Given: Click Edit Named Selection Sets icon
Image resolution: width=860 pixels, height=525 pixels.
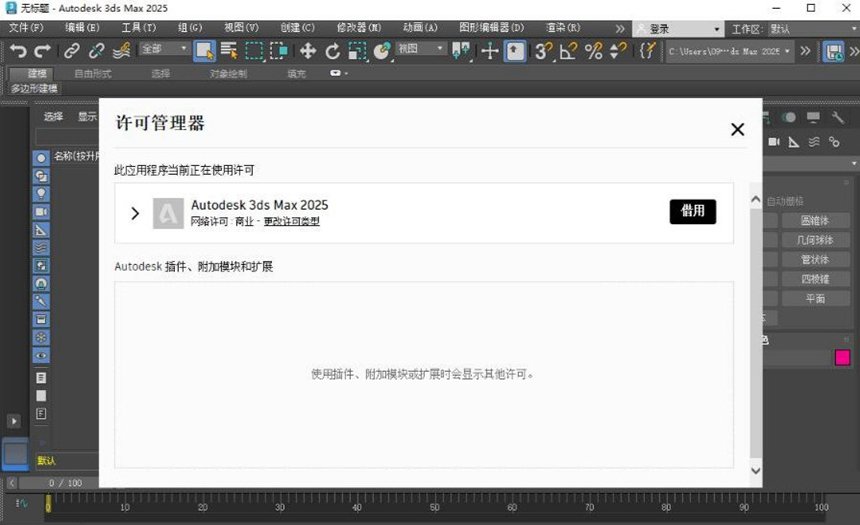Looking at the screenshot, I should pos(647,51).
